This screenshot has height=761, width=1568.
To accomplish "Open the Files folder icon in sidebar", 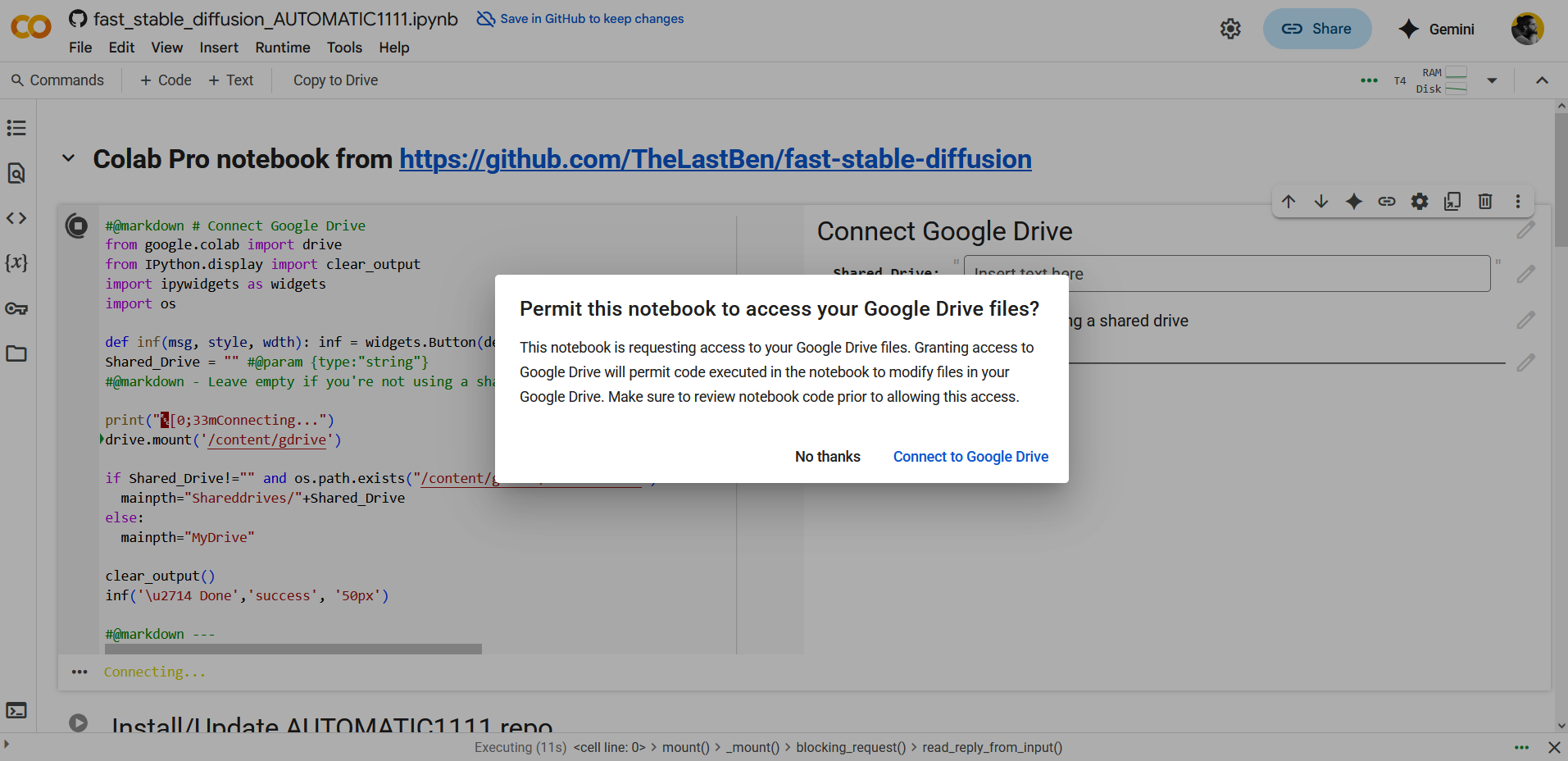I will 16,354.
